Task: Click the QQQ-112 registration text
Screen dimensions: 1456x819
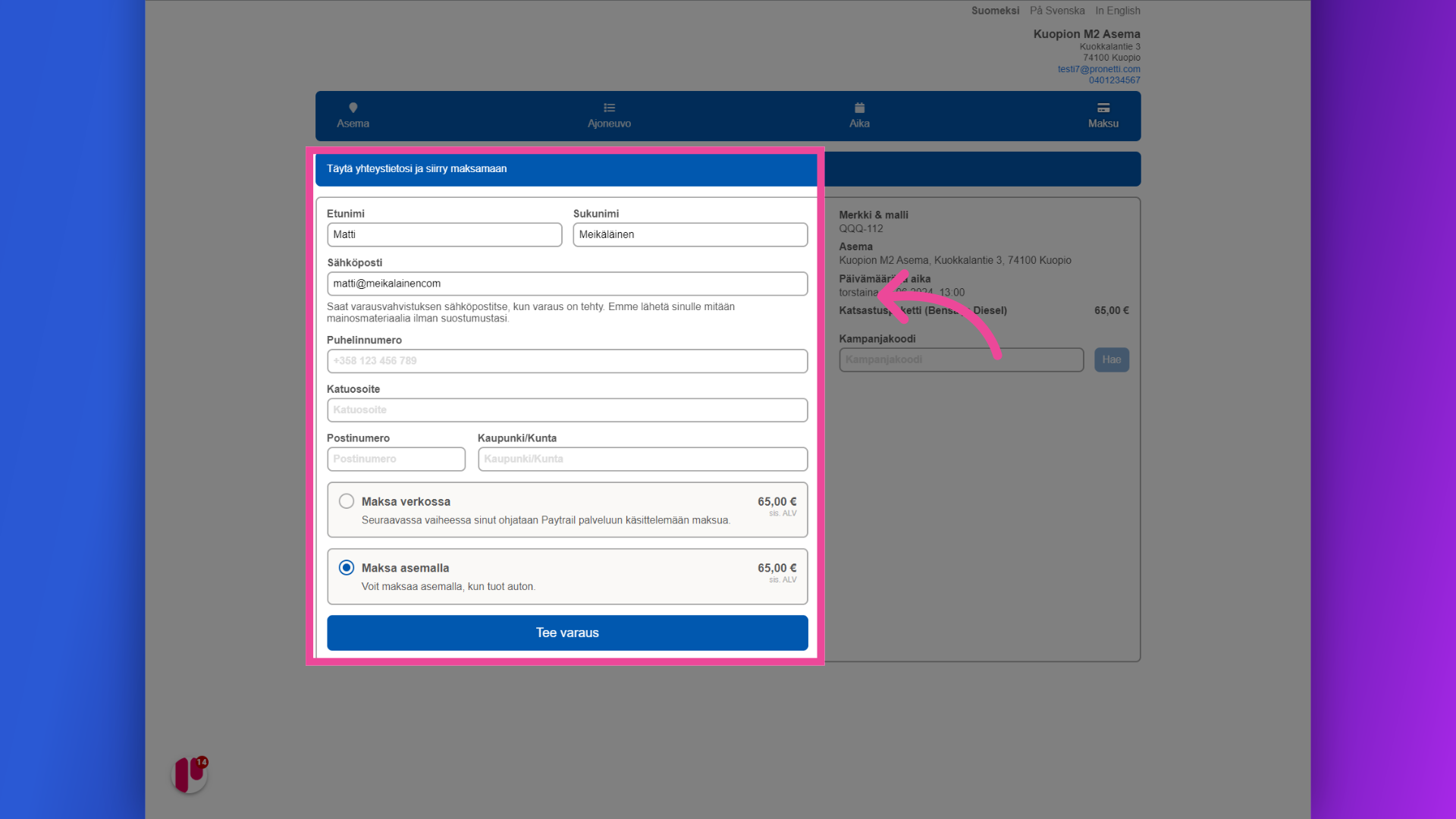Action: tap(861, 229)
